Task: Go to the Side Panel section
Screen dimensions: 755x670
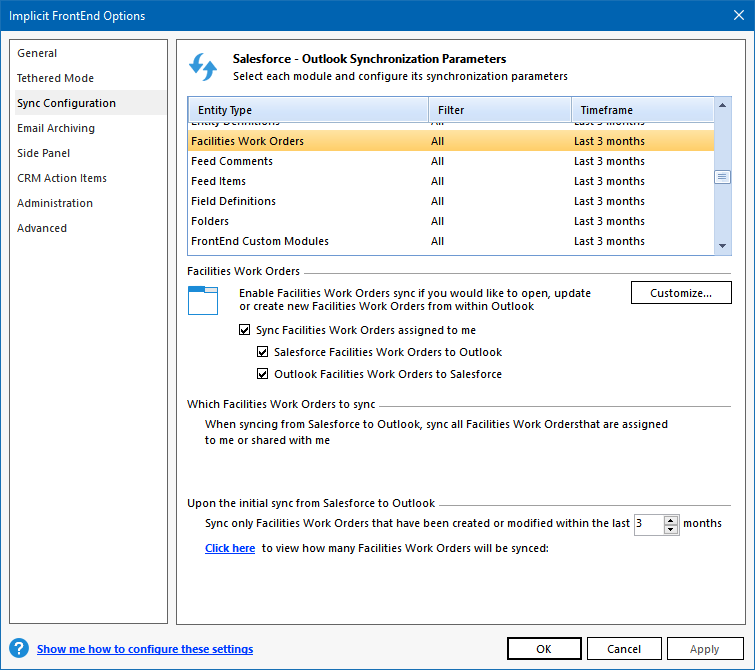Action: click(43, 153)
